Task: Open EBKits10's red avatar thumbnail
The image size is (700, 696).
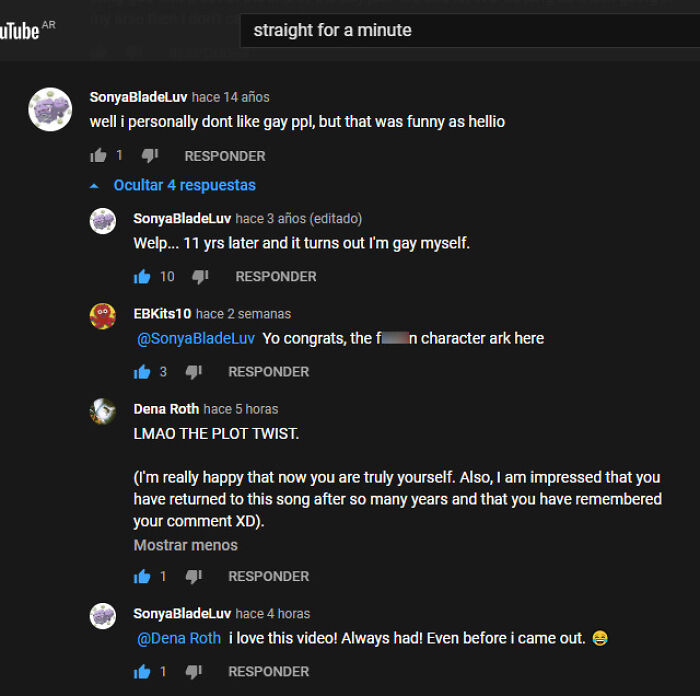Action: point(103,316)
